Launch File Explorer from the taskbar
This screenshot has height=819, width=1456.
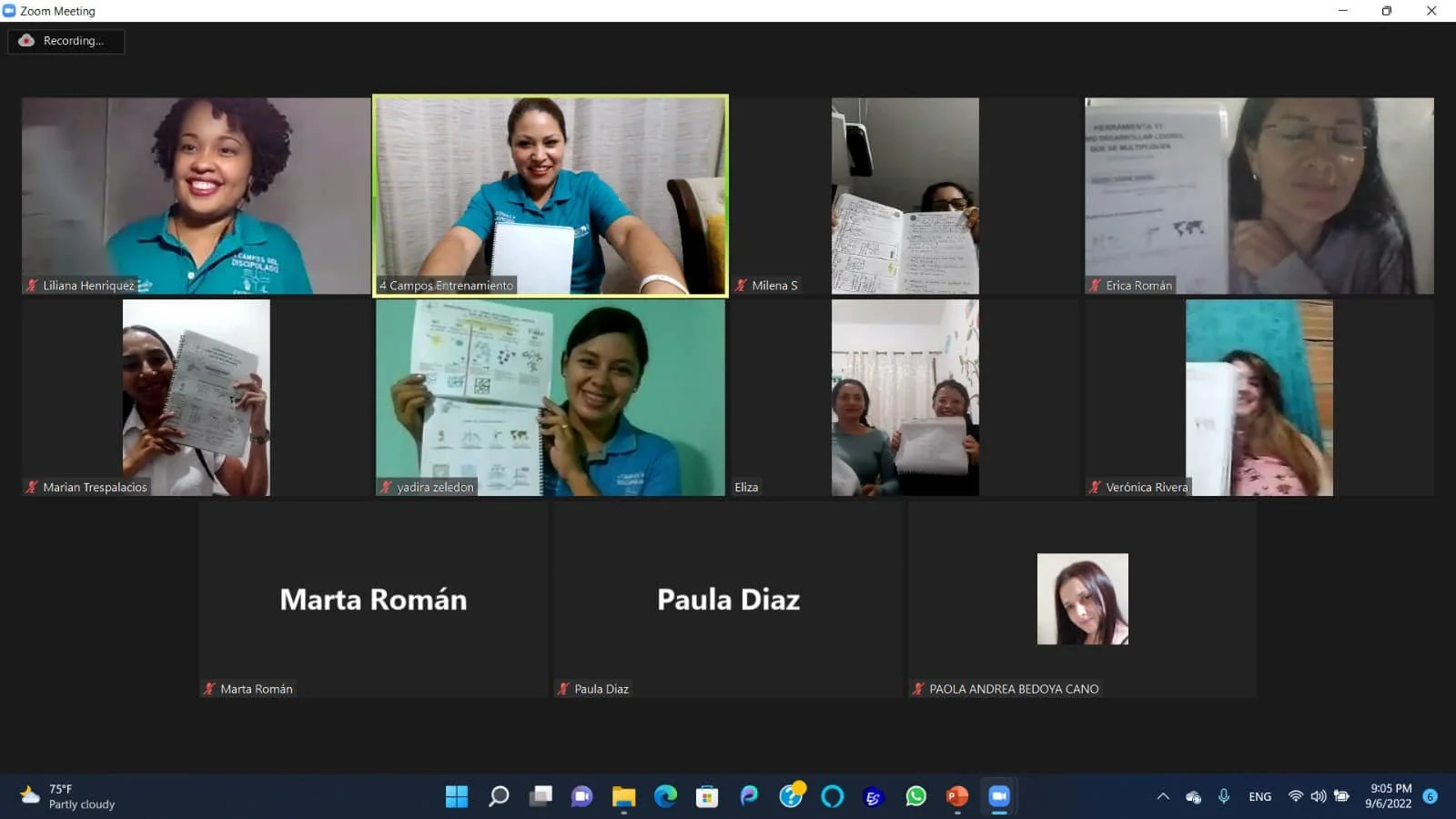pos(623,796)
